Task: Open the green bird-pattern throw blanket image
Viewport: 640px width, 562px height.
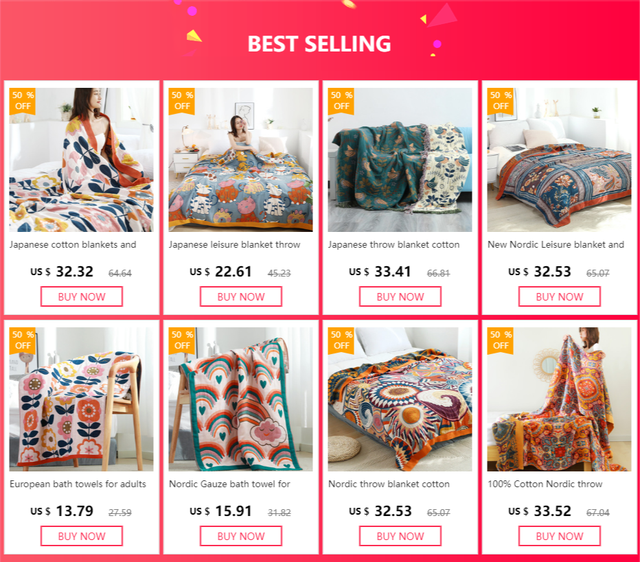Action: click(400, 160)
